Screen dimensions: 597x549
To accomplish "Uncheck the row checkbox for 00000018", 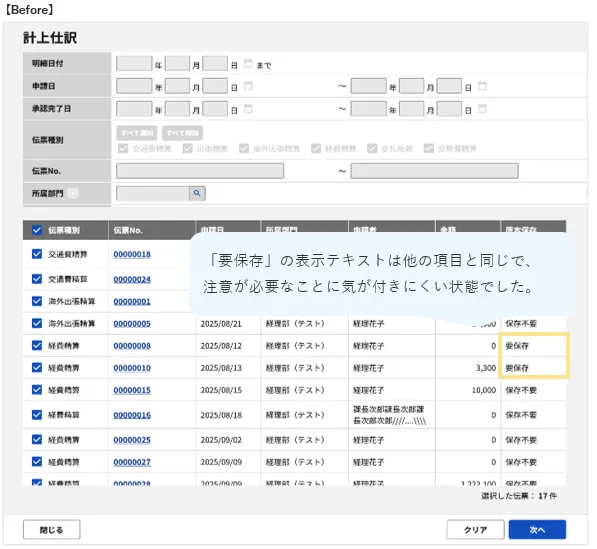I will point(37,254).
